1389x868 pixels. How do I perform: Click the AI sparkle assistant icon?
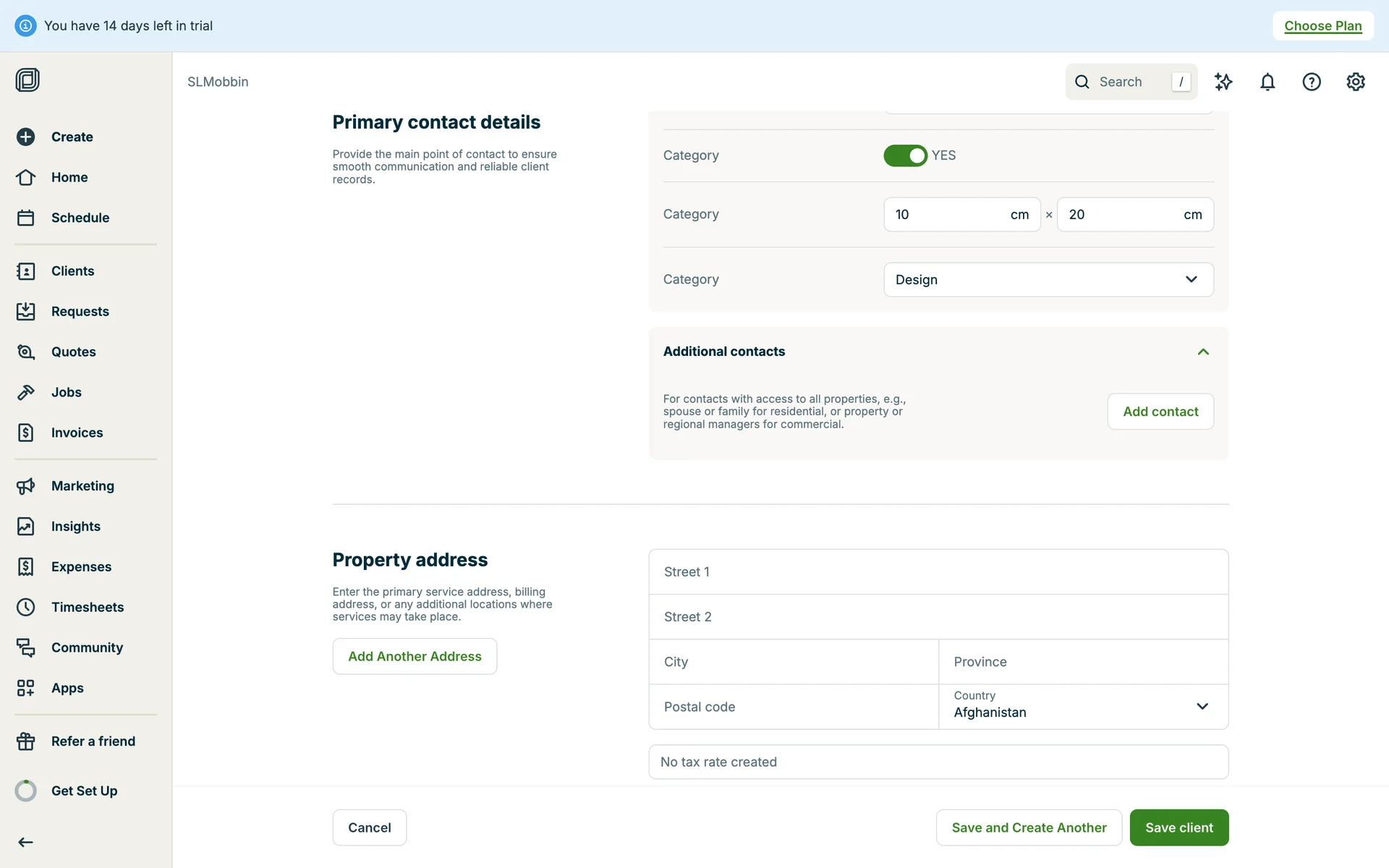(1223, 82)
